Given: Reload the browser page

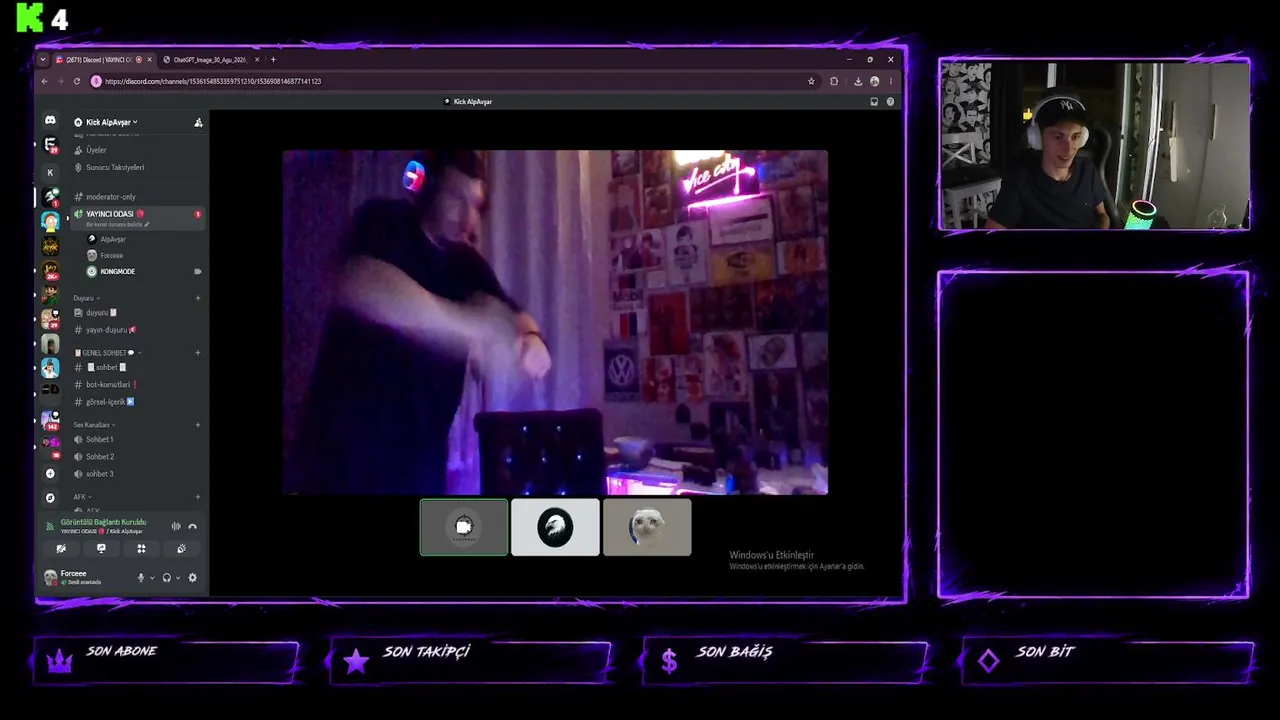Looking at the screenshot, I should pyautogui.click(x=76, y=81).
